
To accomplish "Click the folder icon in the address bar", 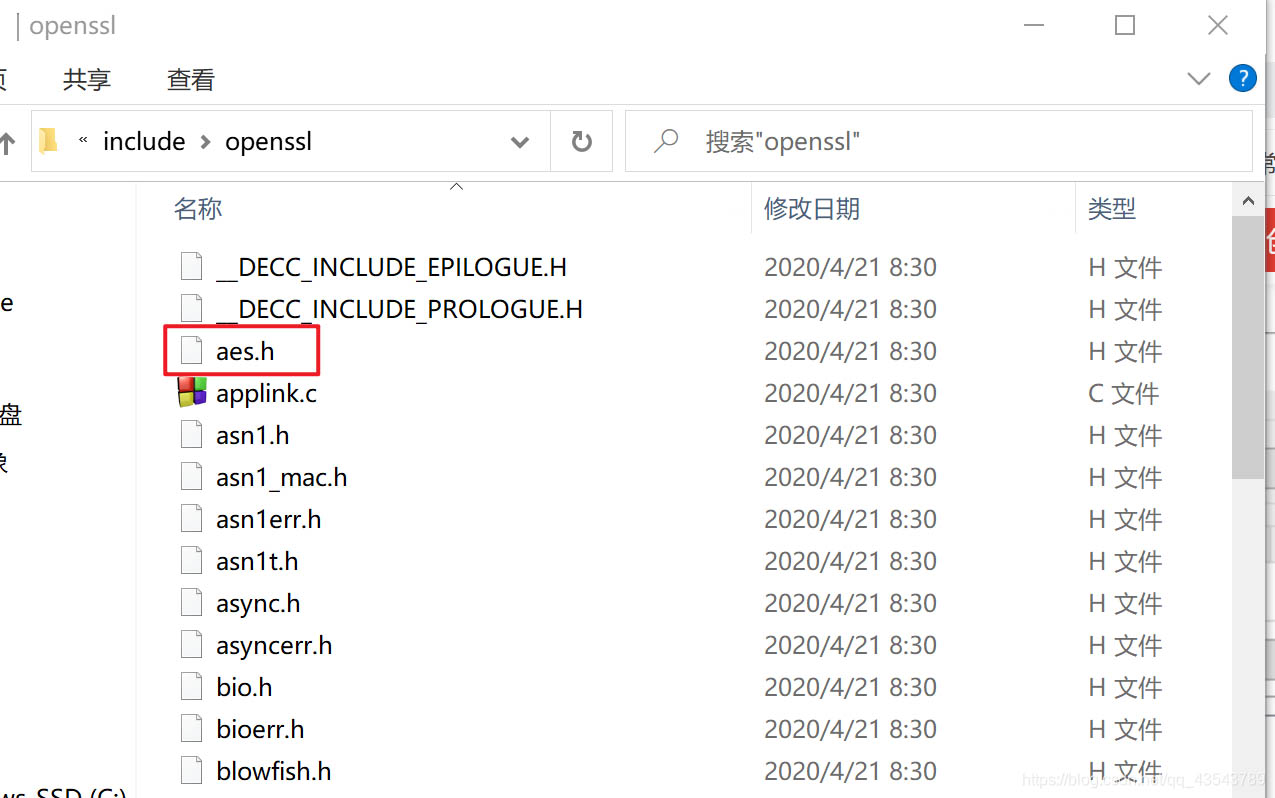I will (x=49, y=141).
